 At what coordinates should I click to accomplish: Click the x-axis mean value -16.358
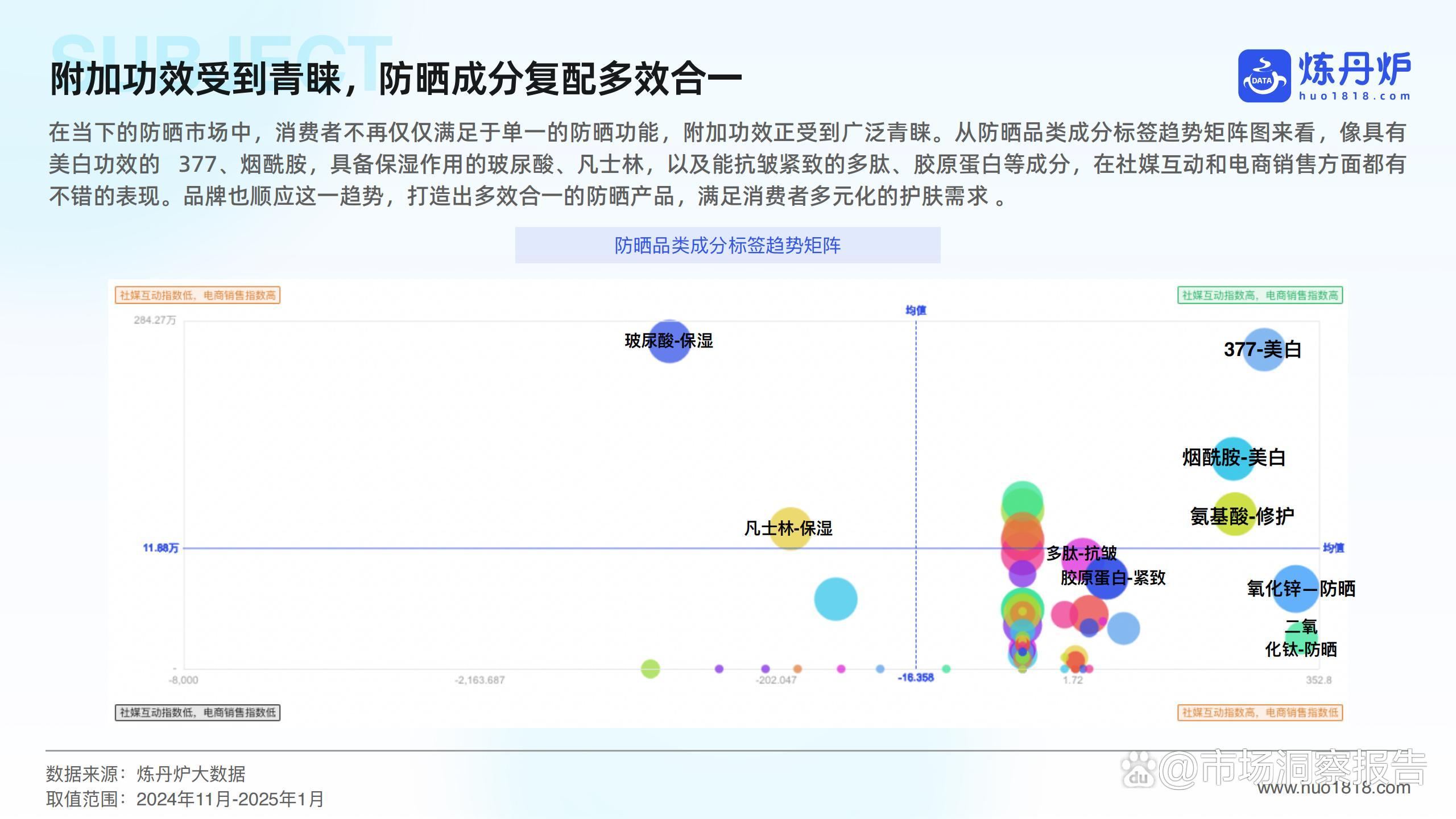916,677
